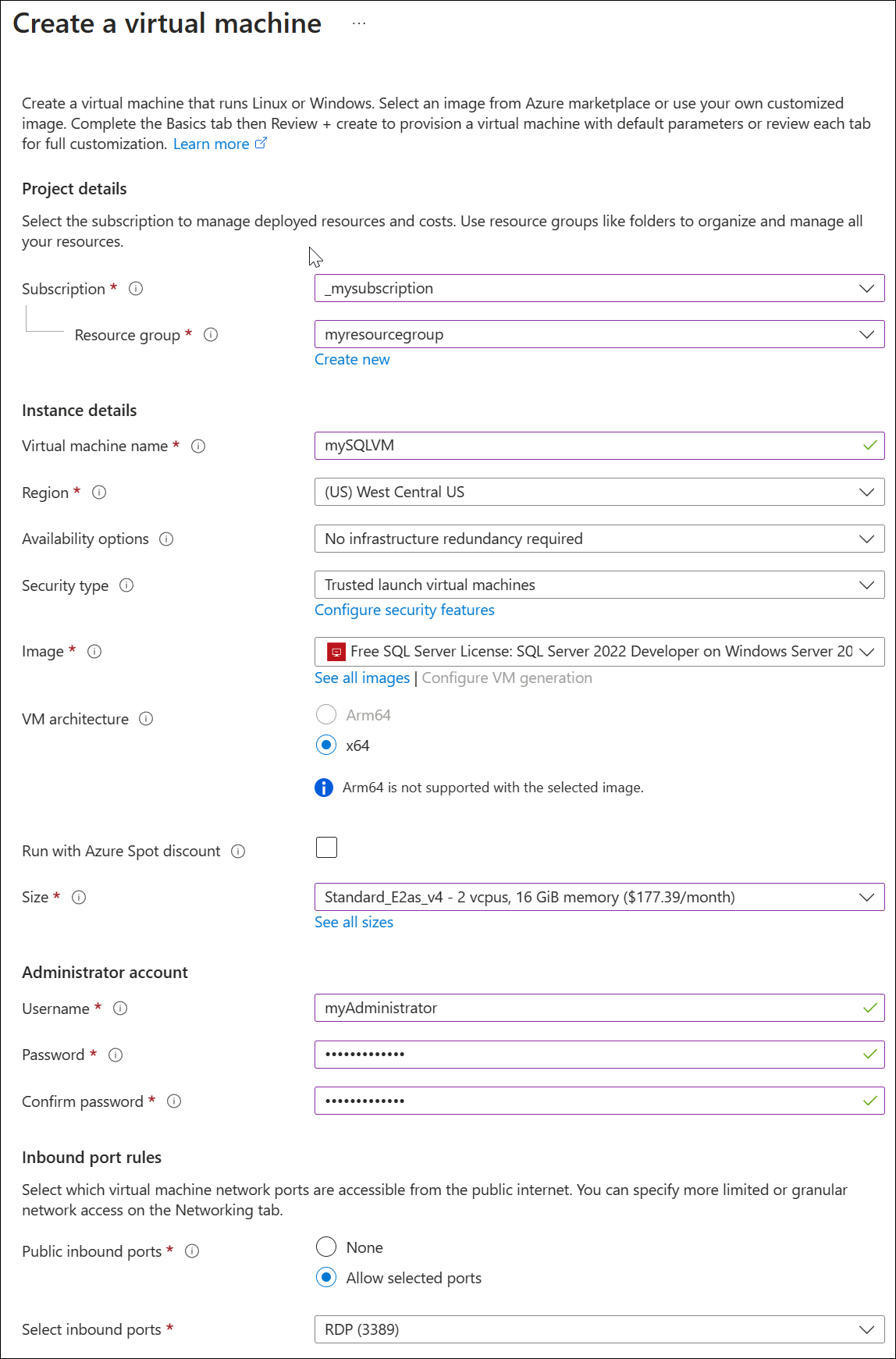Click Azure Spot discount info icon

(239, 852)
